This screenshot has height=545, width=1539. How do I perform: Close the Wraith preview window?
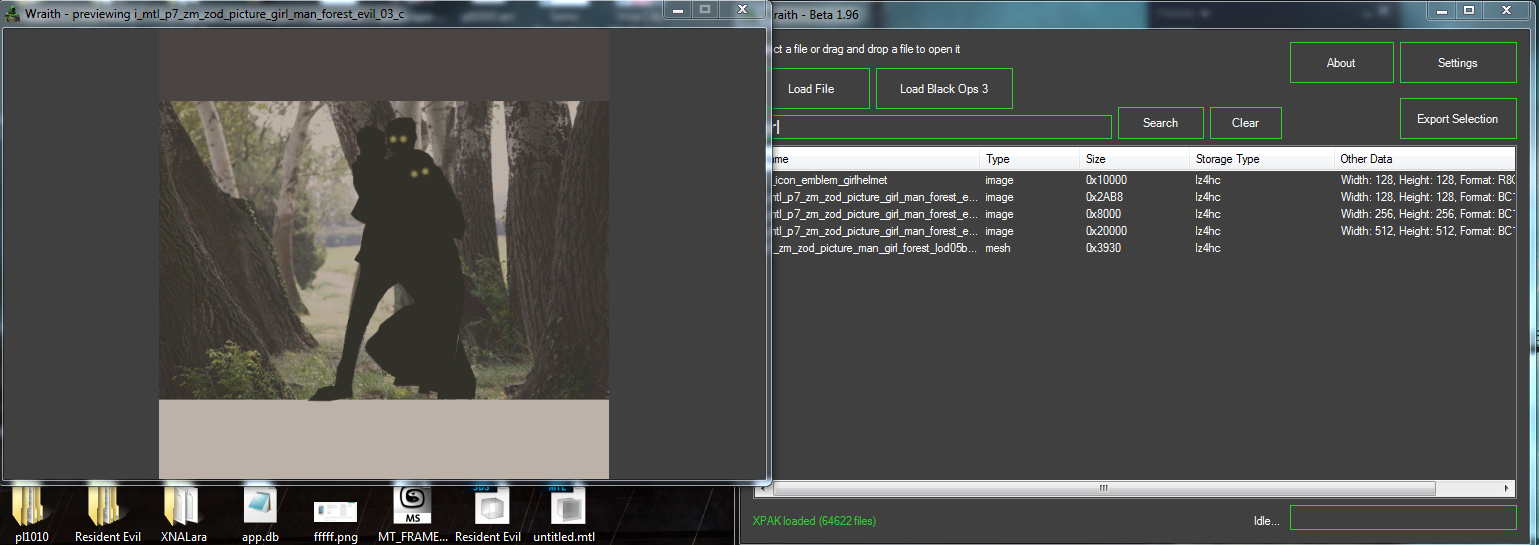point(742,9)
